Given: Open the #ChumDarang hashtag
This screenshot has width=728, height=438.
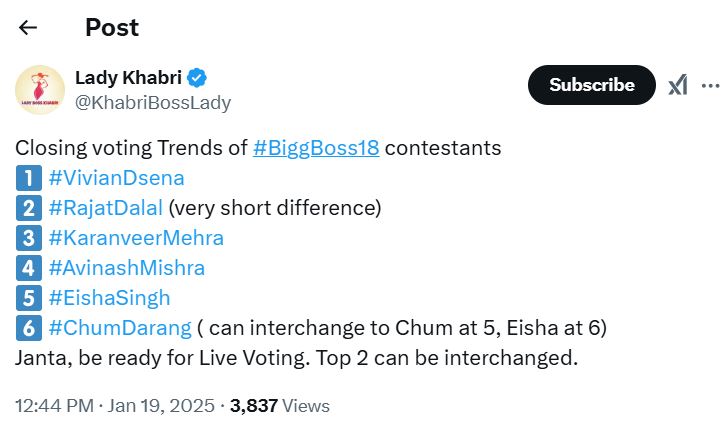Looking at the screenshot, I should coord(119,328).
